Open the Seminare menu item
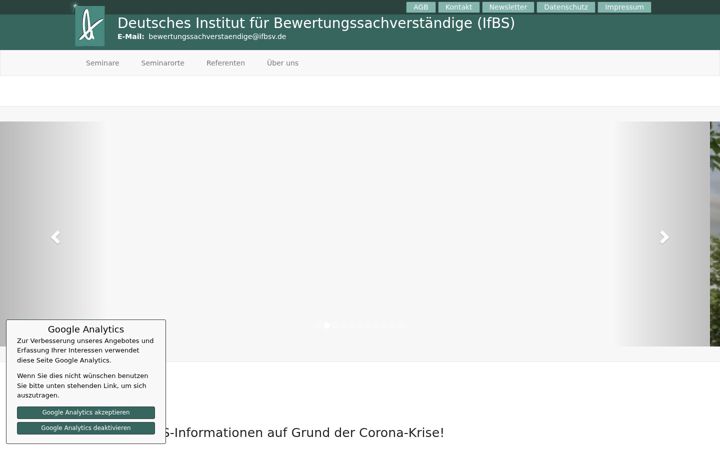720x450 pixels. click(102, 63)
